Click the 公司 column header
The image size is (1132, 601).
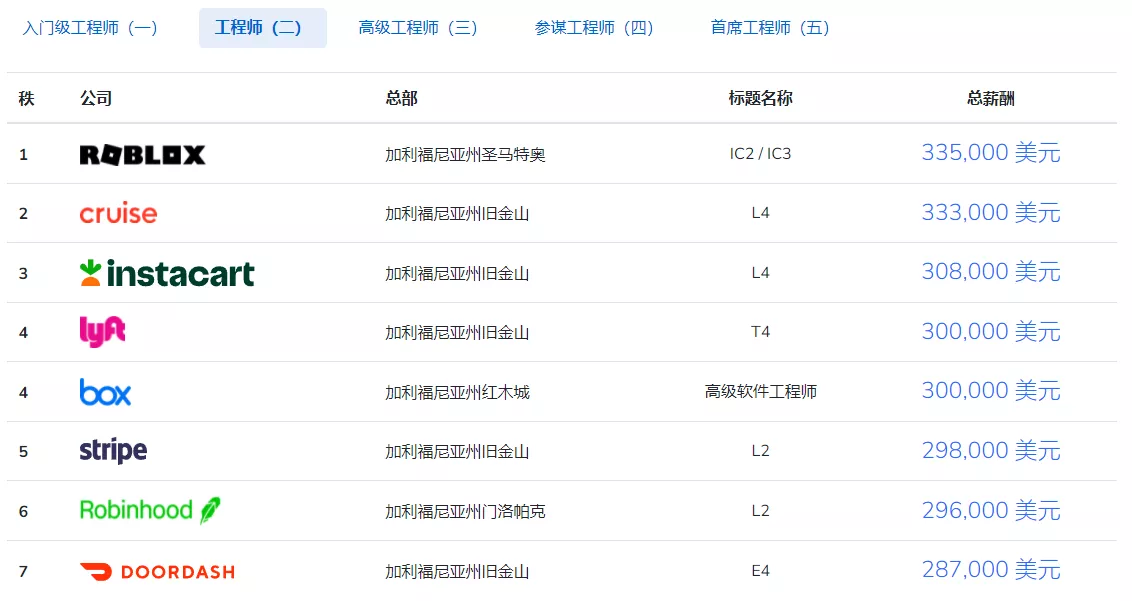click(x=95, y=98)
